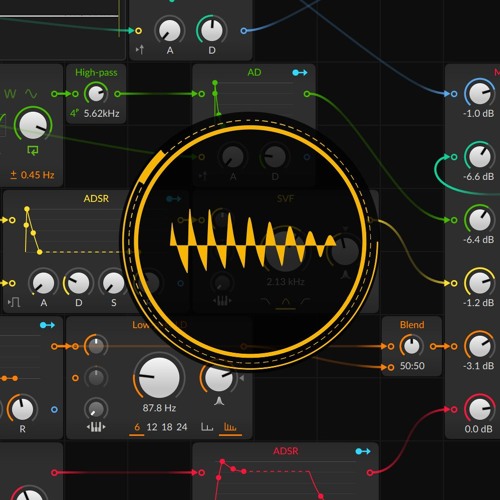Screen dimensions: 500x500
Task: Click the yellow ADSR's D knob
Action: tap(78, 283)
